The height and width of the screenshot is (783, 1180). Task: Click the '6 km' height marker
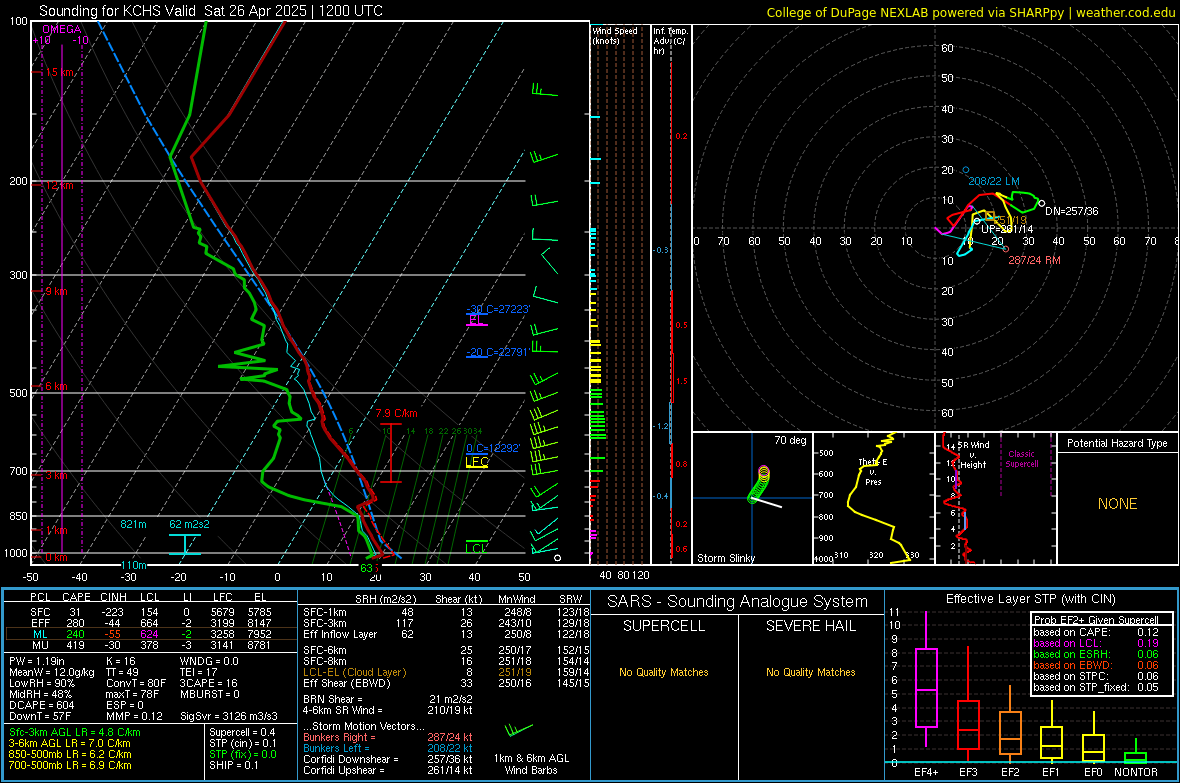point(56,386)
